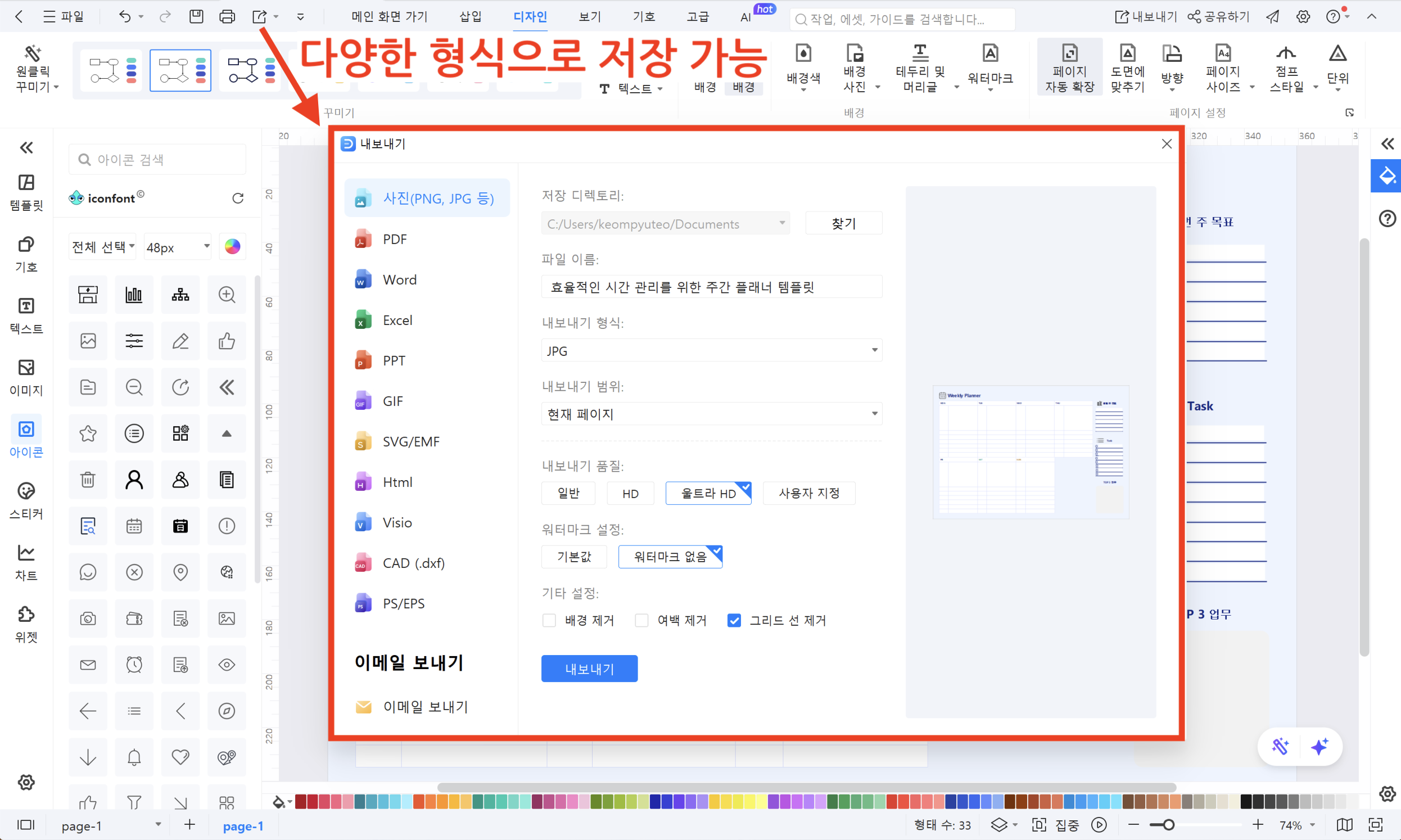Enable the 여백 제거 checkbox
This screenshot has width=1401, height=840.
coord(641,620)
